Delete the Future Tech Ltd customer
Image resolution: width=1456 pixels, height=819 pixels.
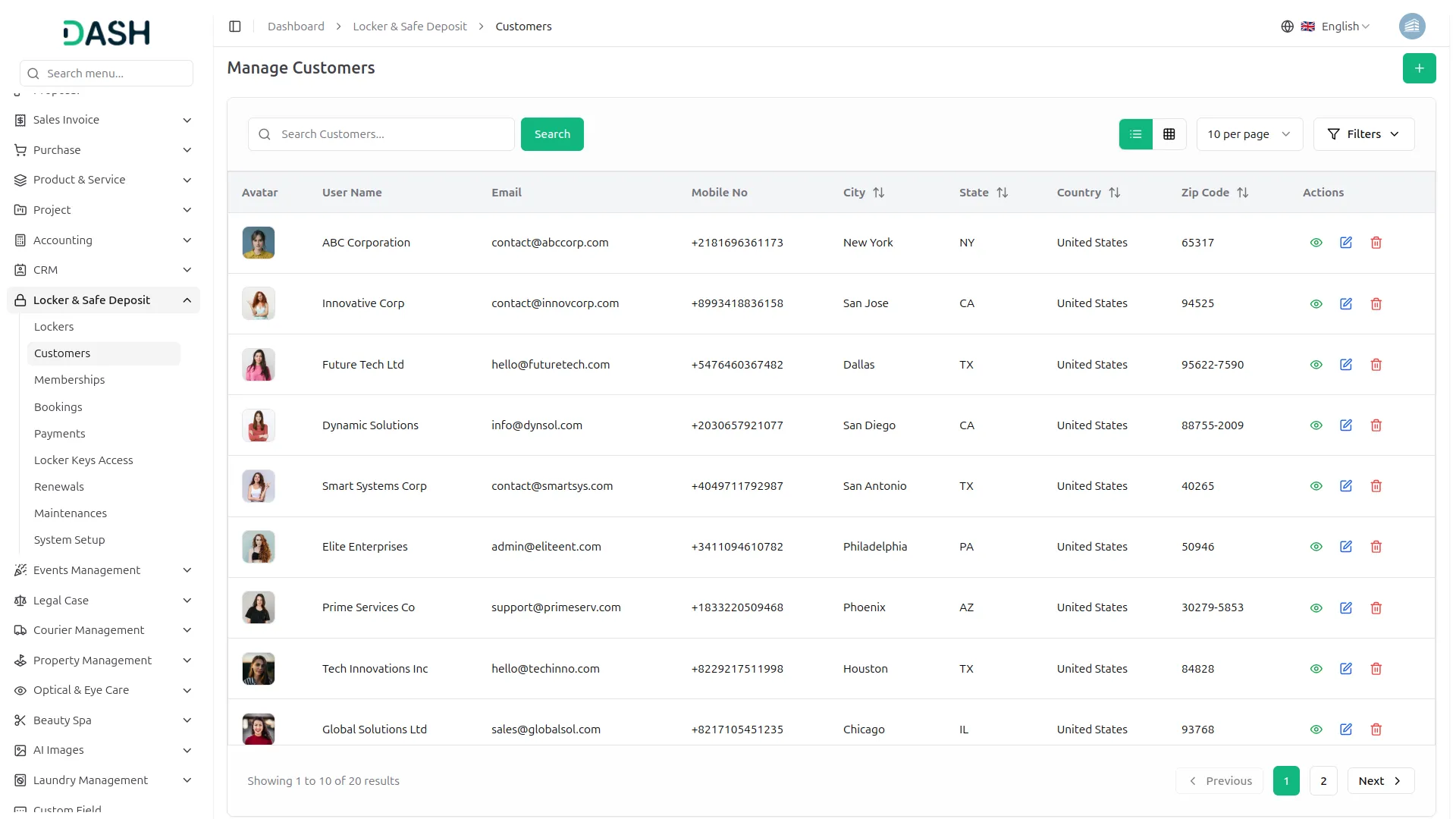1376,365
